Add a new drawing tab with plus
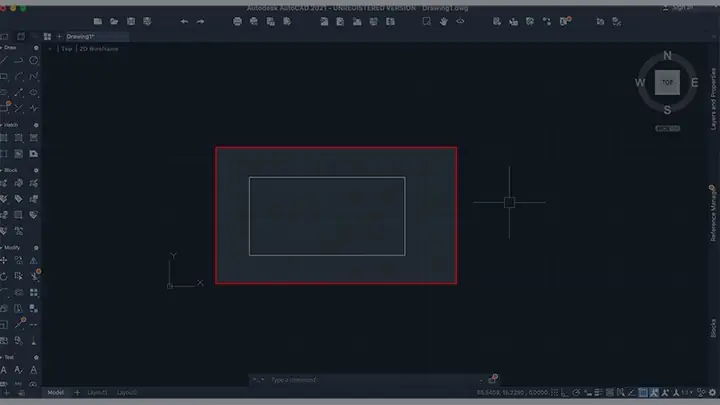The width and height of the screenshot is (720, 405). point(59,36)
